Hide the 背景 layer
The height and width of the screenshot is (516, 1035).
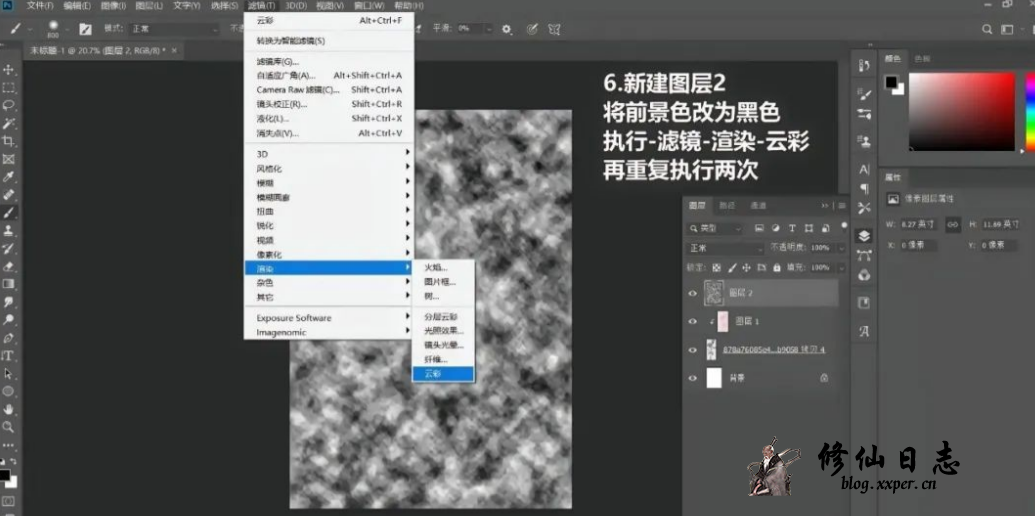[x=693, y=378]
